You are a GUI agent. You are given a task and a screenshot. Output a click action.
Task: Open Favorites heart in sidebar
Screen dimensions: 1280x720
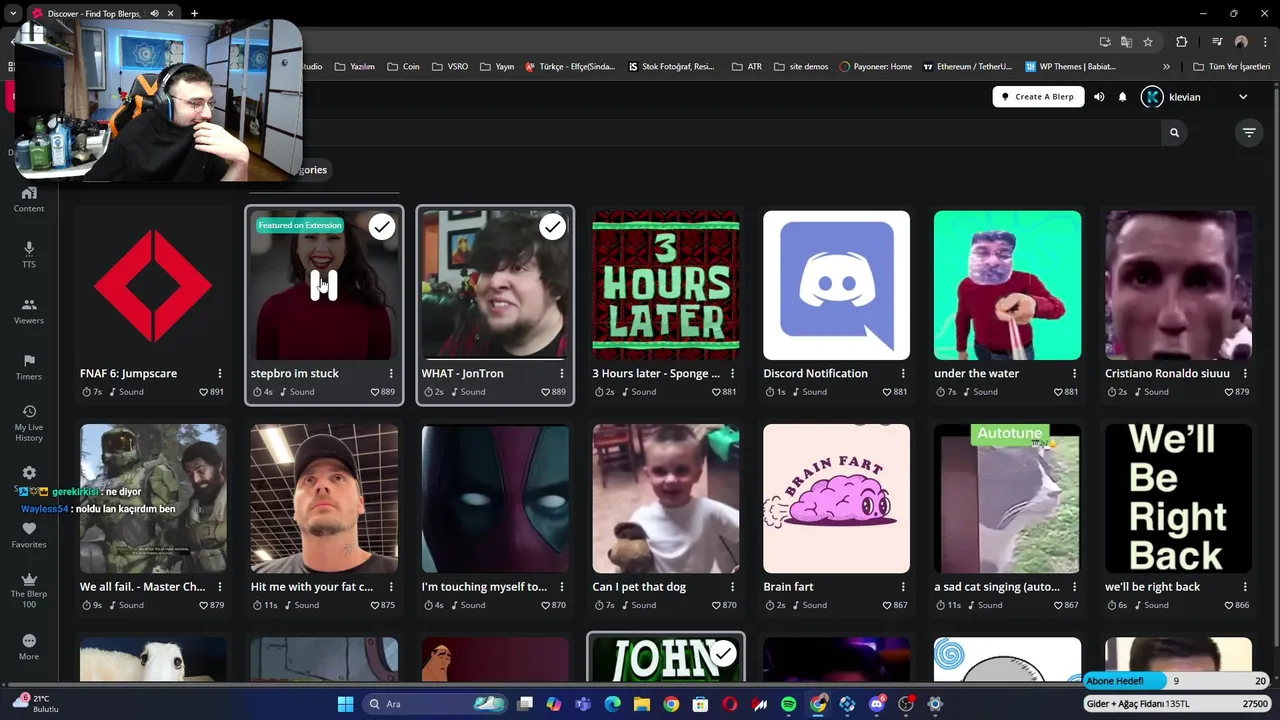[x=29, y=535]
